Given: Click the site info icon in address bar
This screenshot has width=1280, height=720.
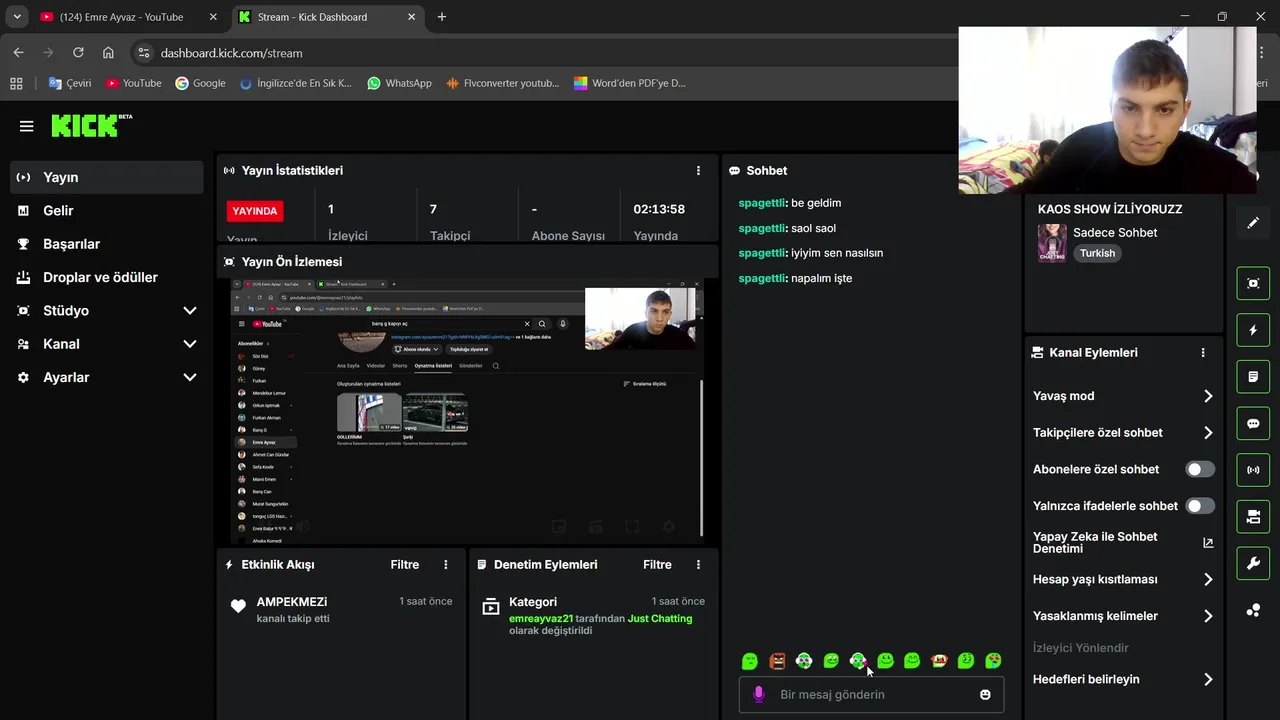Looking at the screenshot, I should point(143,53).
